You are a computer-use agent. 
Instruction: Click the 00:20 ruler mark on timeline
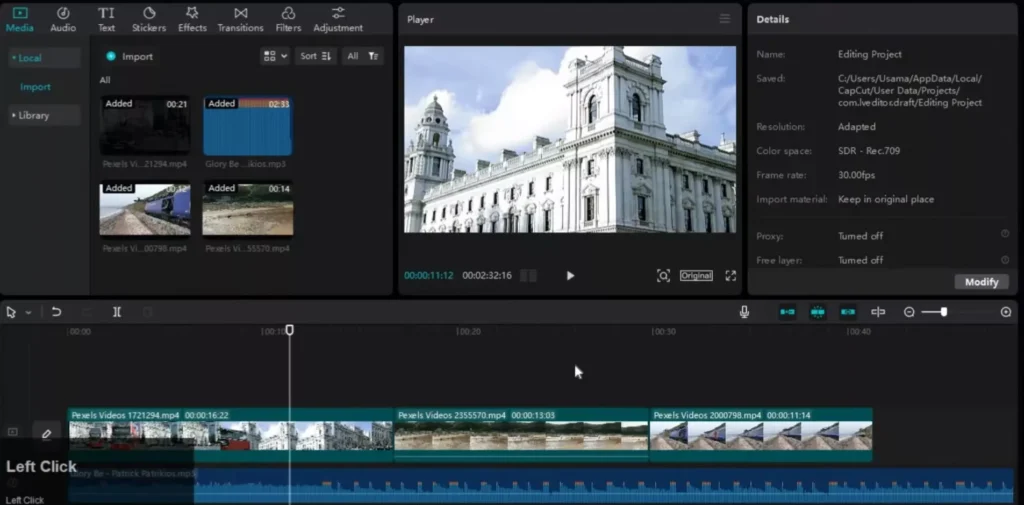pos(469,332)
